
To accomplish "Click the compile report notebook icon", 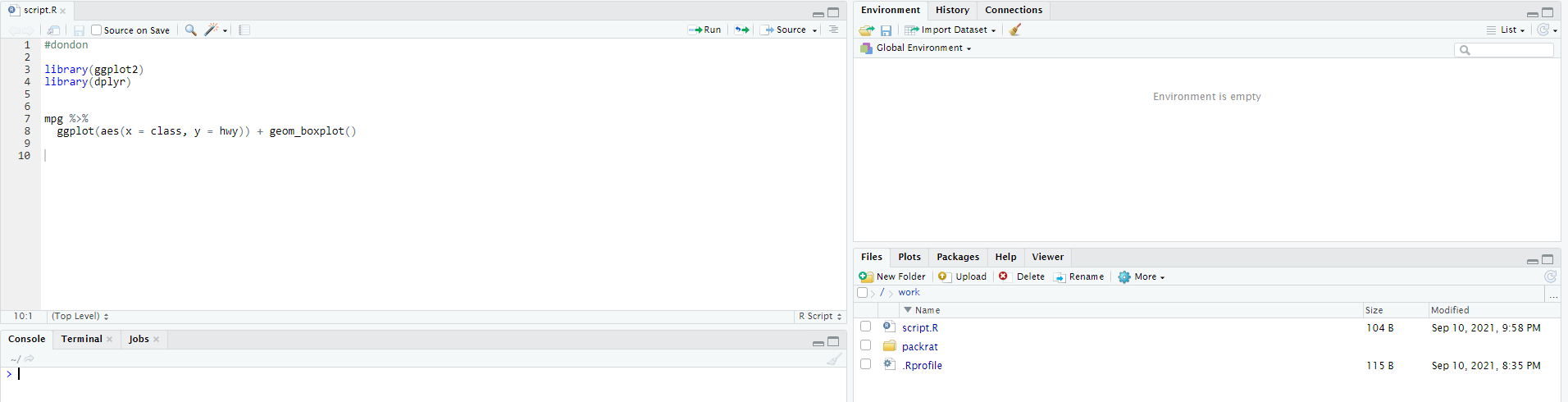I will point(244,30).
